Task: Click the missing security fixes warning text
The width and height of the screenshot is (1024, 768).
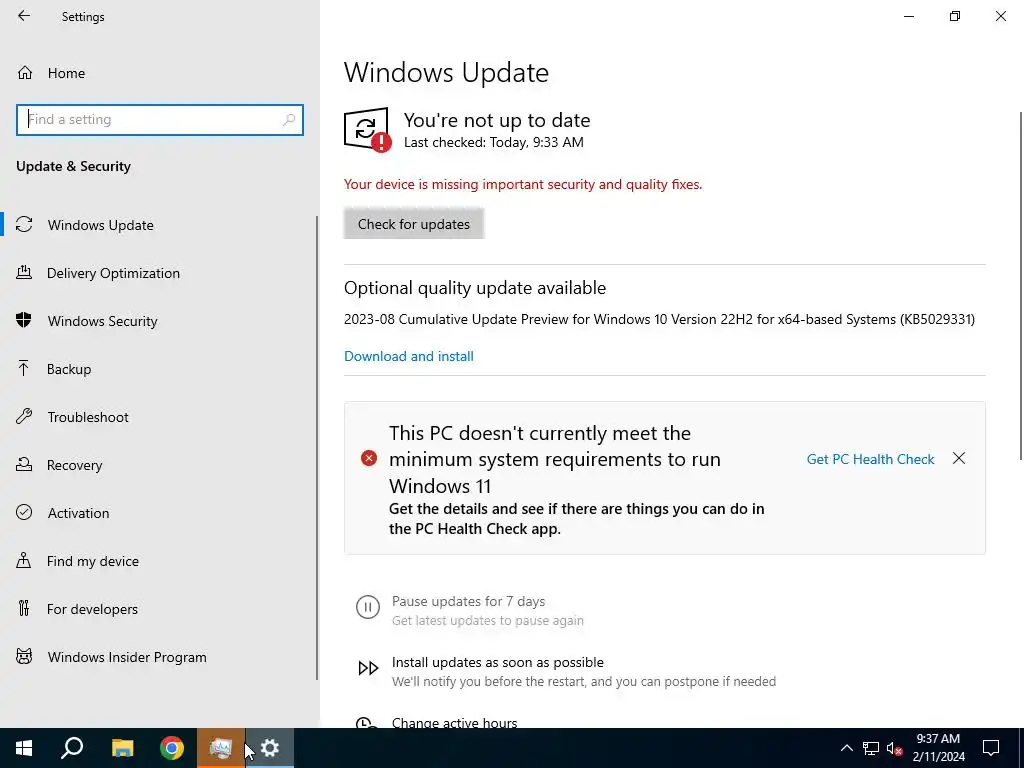Action: [523, 184]
